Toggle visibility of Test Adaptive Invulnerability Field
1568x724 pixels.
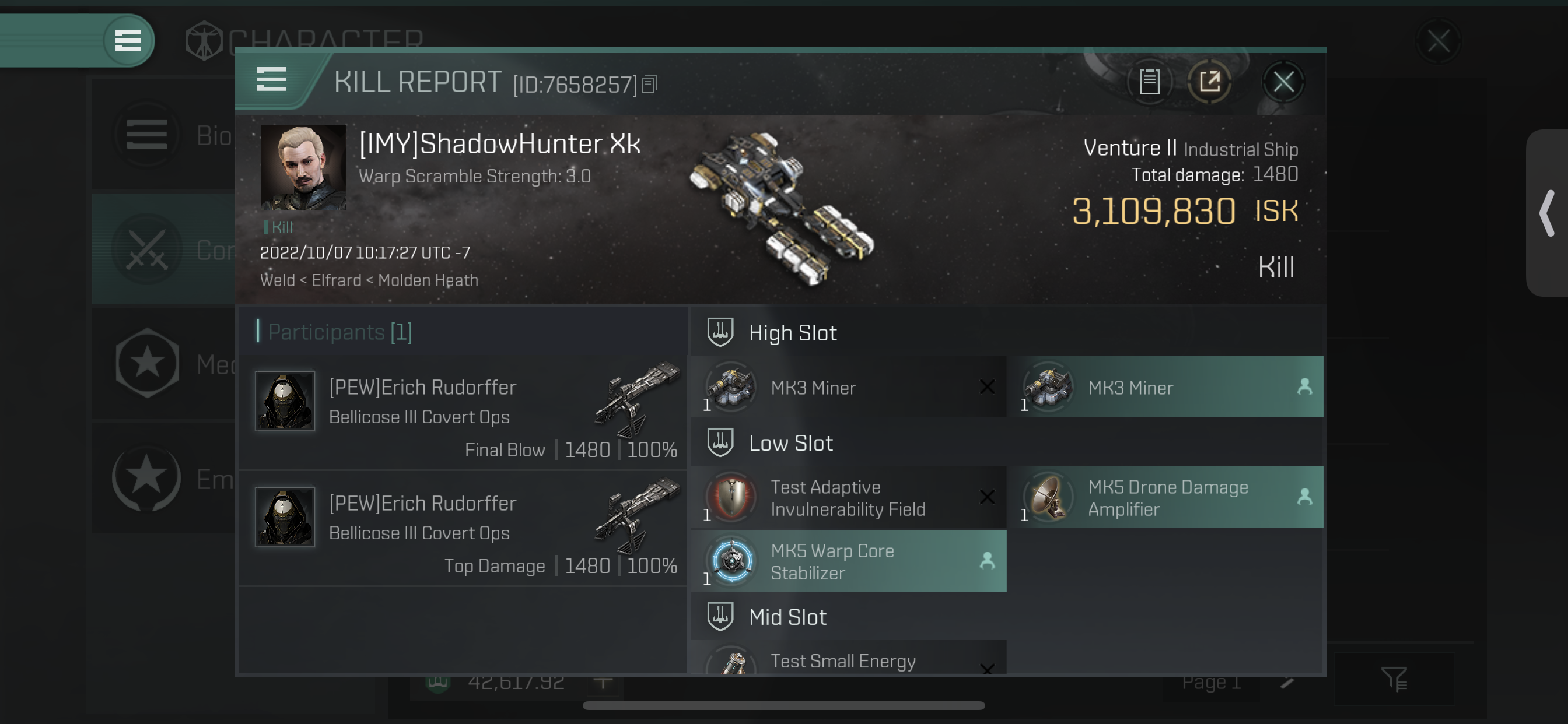[x=989, y=497]
